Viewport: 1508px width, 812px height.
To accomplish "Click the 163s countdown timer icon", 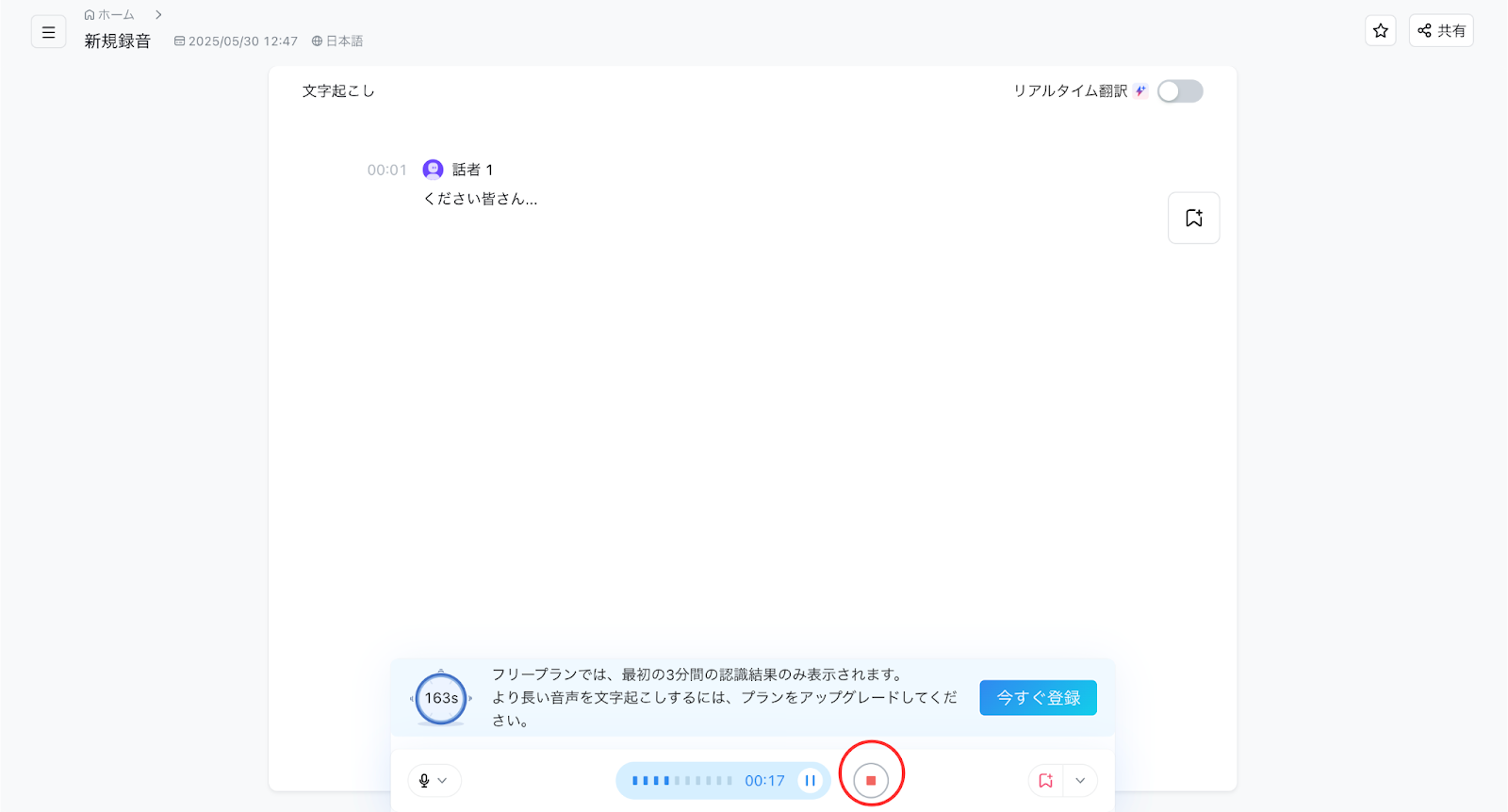I will pyautogui.click(x=441, y=698).
